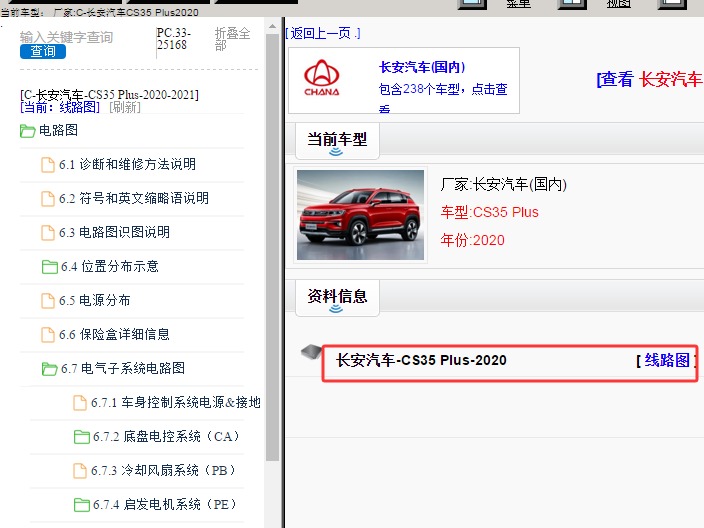Click 厂家:长安汽车(国内) text
The height and width of the screenshot is (528, 704).
click(503, 184)
